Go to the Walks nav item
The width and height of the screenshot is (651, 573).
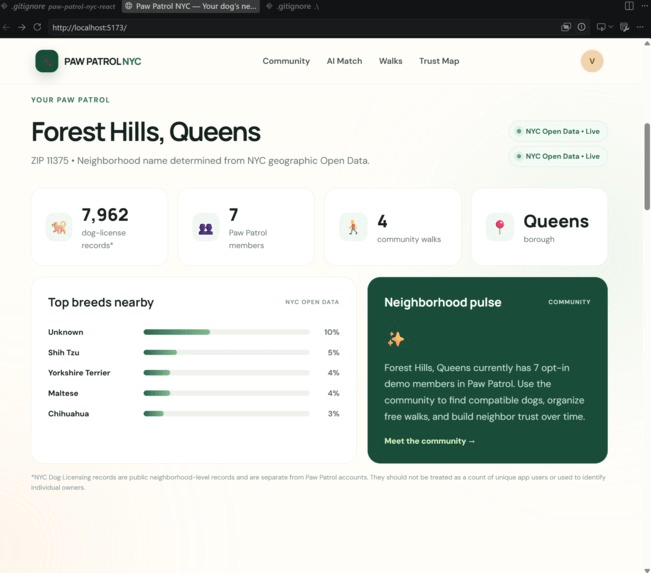390,61
